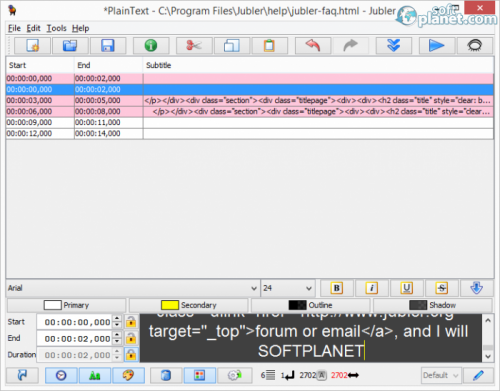The width and height of the screenshot is (500, 391).
Task: Click the grey redo arrow
Action: click(350, 45)
